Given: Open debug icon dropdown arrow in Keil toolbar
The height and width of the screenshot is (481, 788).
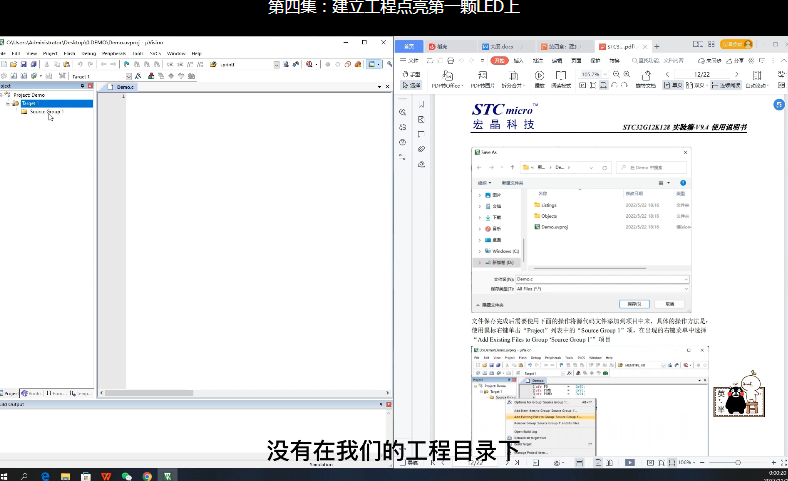Looking at the screenshot, I should point(316,64).
